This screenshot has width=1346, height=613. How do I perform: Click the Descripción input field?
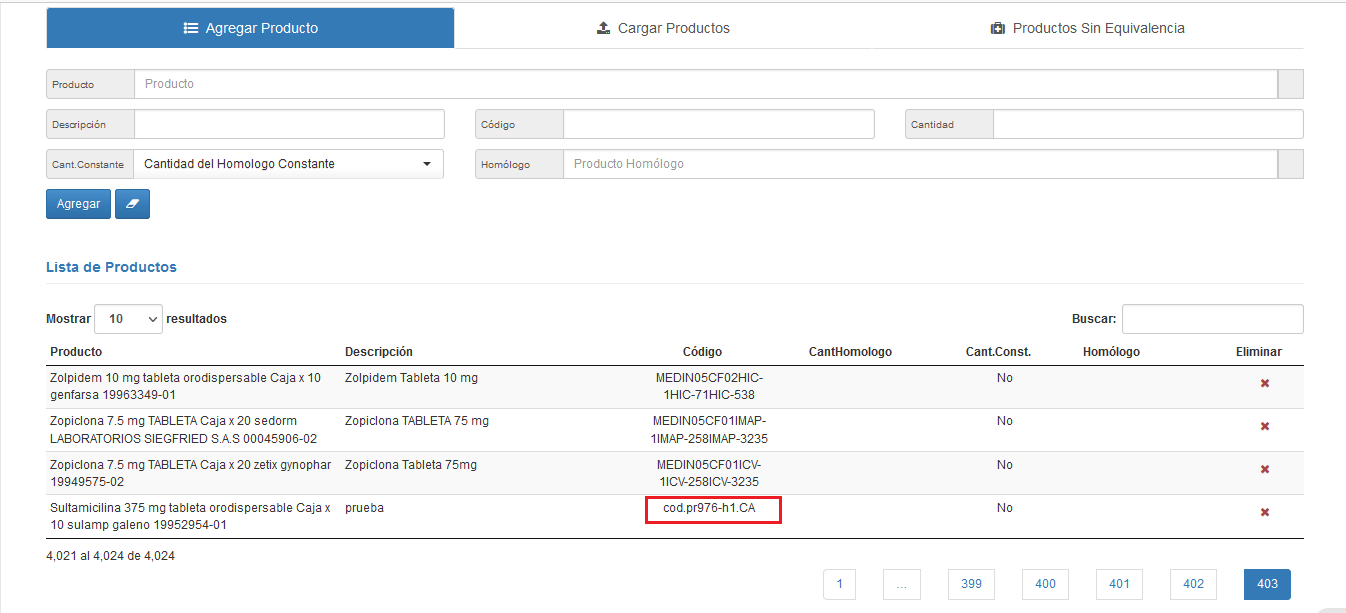(289, 124)
